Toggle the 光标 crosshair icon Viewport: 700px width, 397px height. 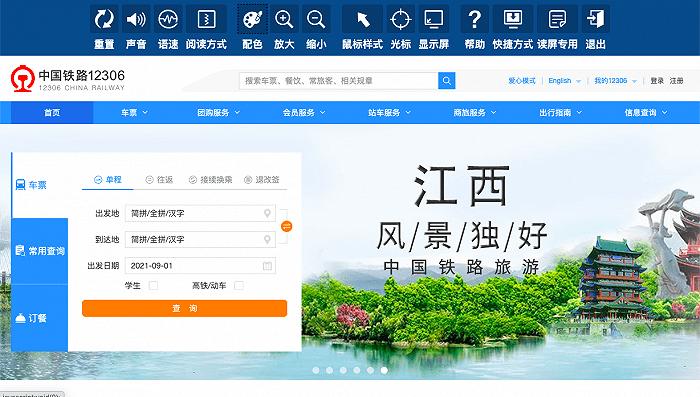click(x=400, y=19)
